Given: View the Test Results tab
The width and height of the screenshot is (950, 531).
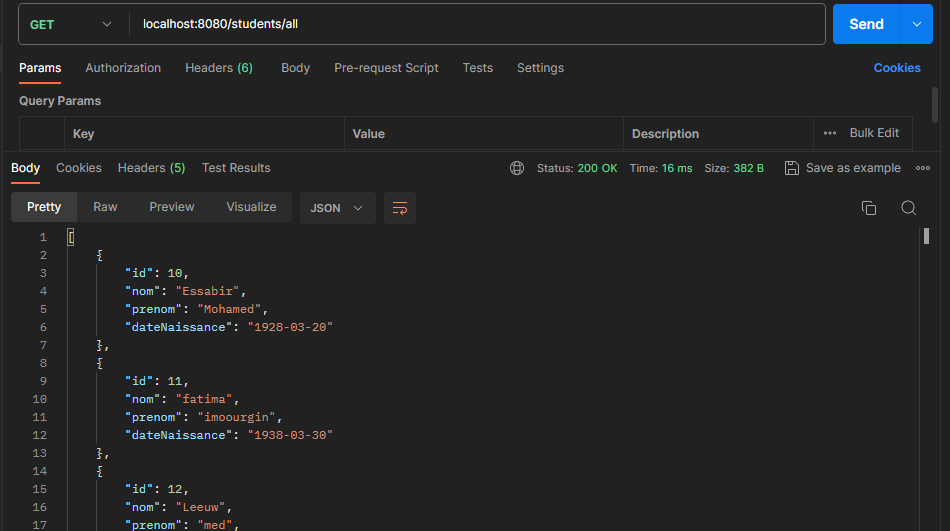Looking at the screenshot, I should click(236, 168).
